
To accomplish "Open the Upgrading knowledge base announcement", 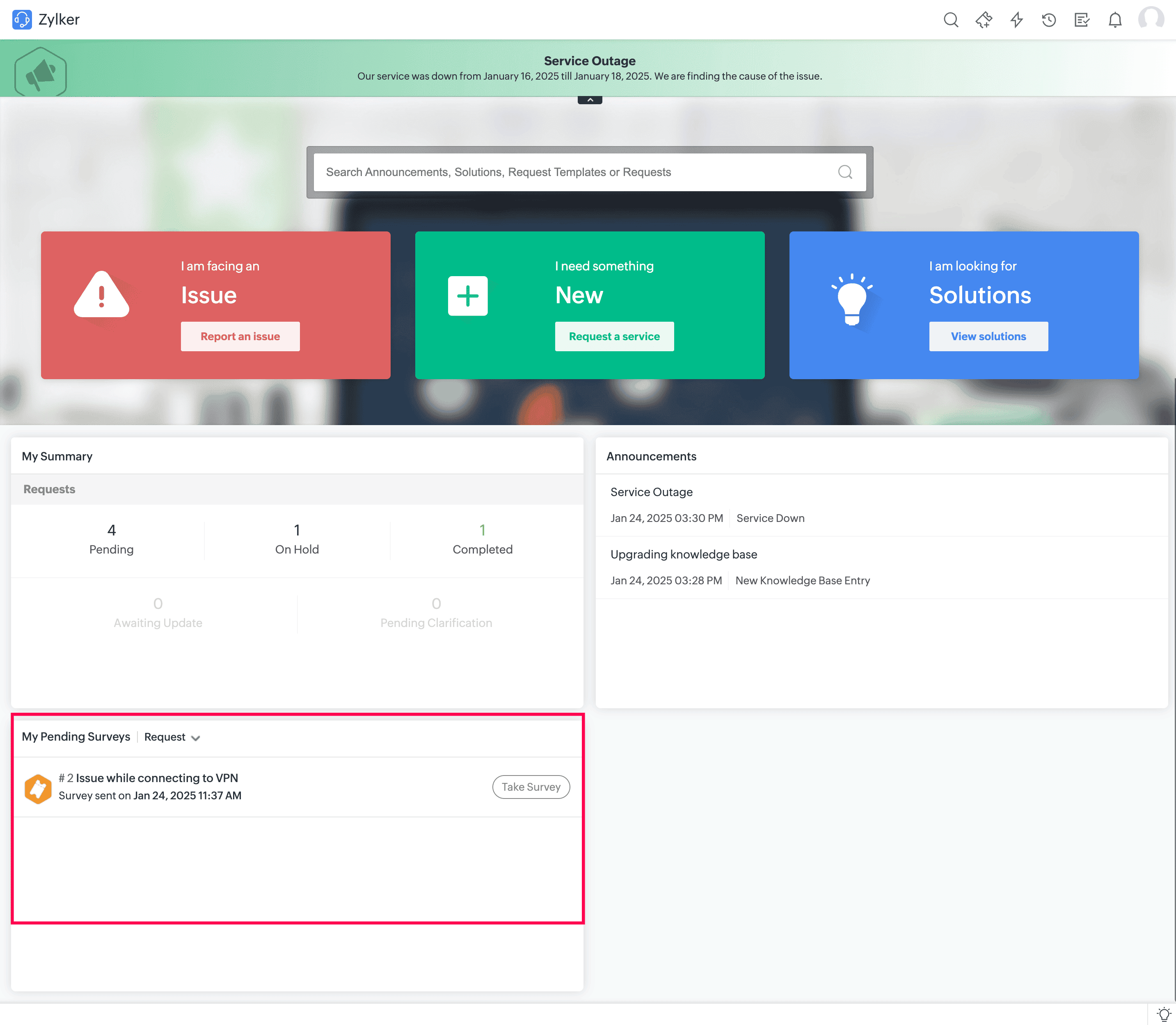I will [684, 554].
